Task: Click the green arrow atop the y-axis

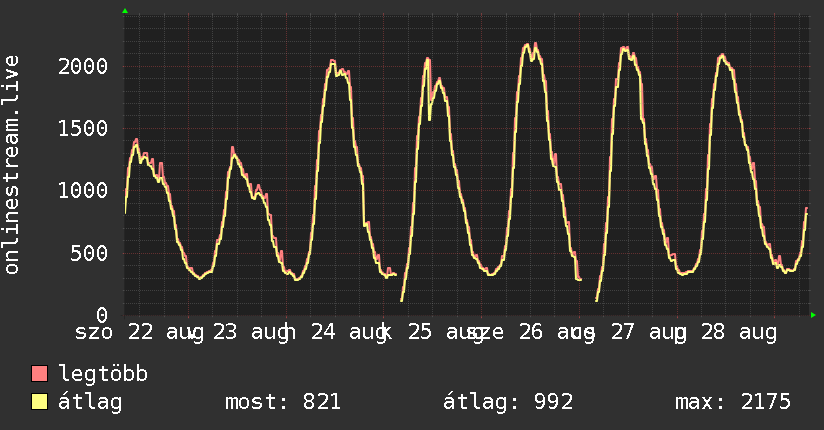Action: (x=125, y=11)
